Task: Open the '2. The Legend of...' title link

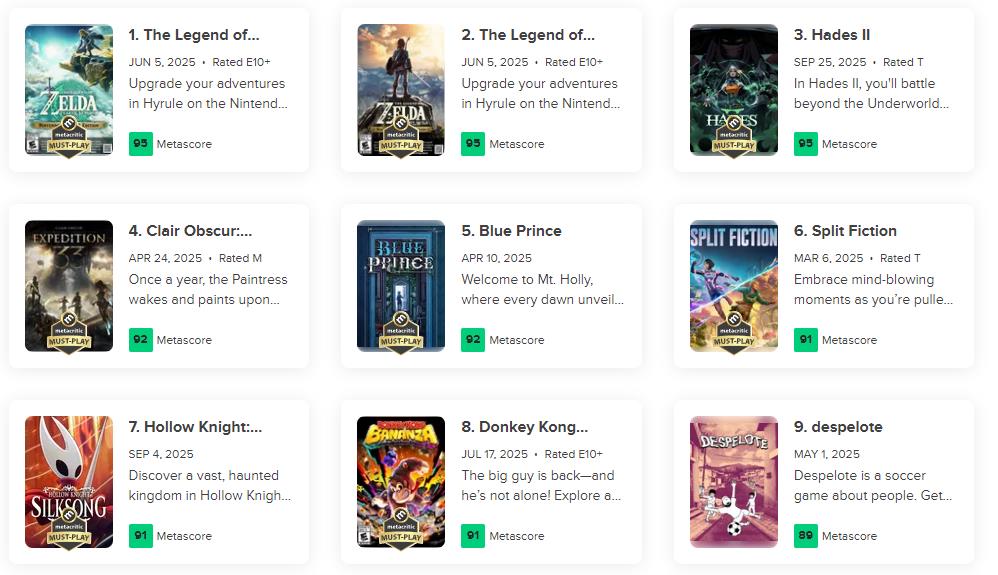Action: (528, 35)
